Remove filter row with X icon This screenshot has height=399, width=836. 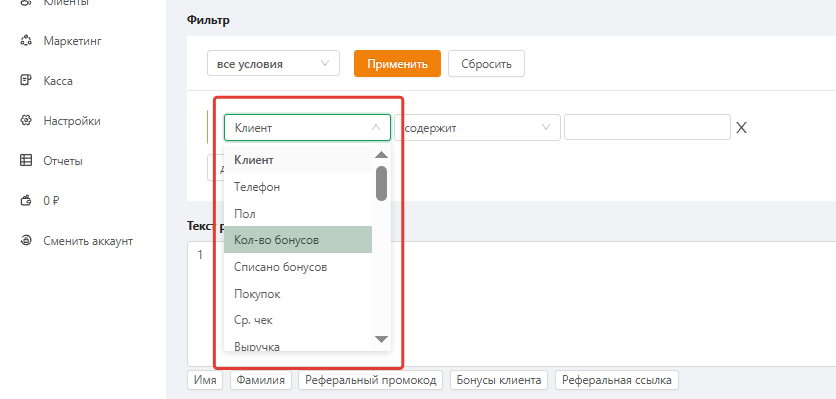pyautogui.click(x=741, y=127)
